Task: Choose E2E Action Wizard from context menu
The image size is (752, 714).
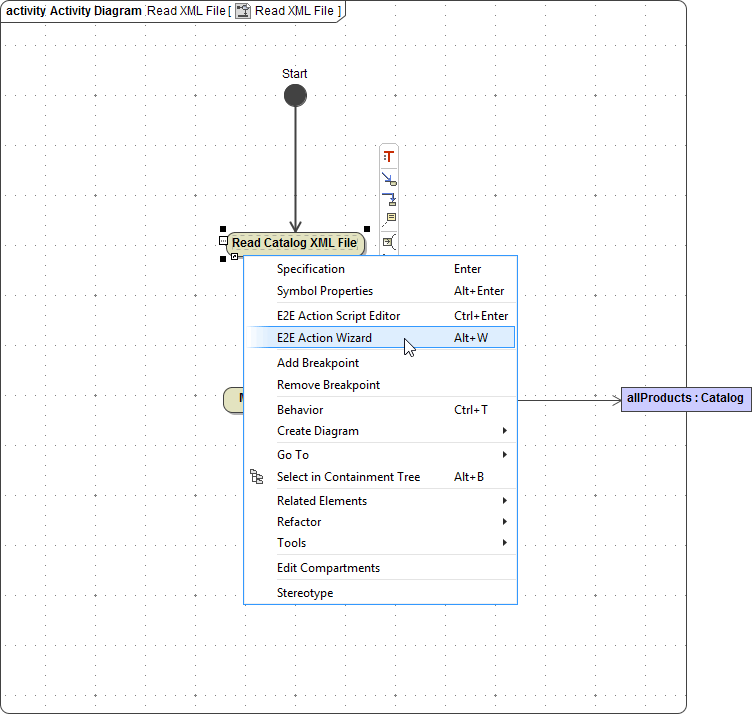Action: 324,338
